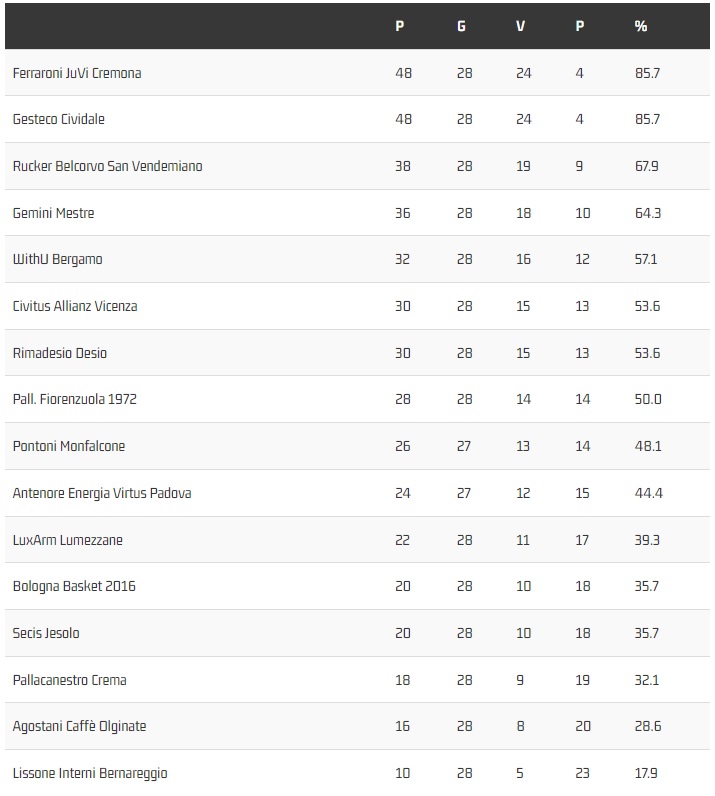
Task: Click Cremona's 85.7 percentage cell
Action: (647, 73)
